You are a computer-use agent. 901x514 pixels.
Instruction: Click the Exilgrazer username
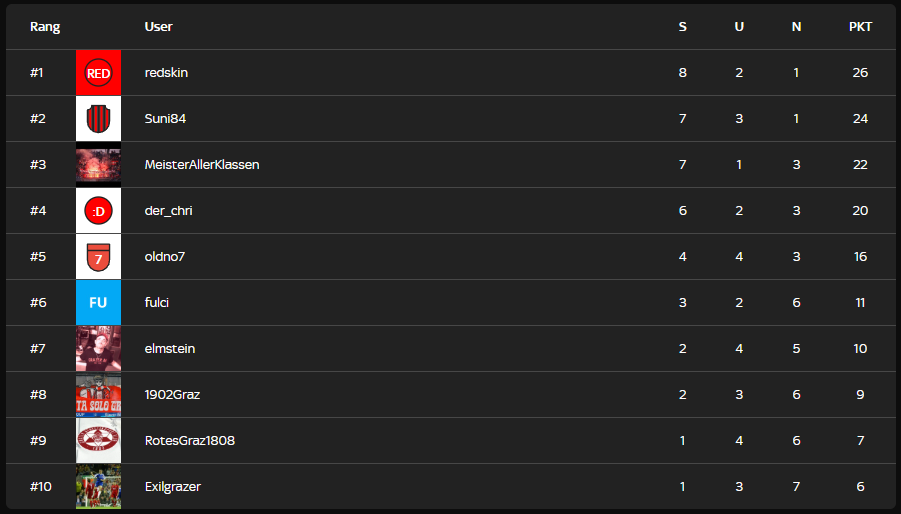click(173, 487)
